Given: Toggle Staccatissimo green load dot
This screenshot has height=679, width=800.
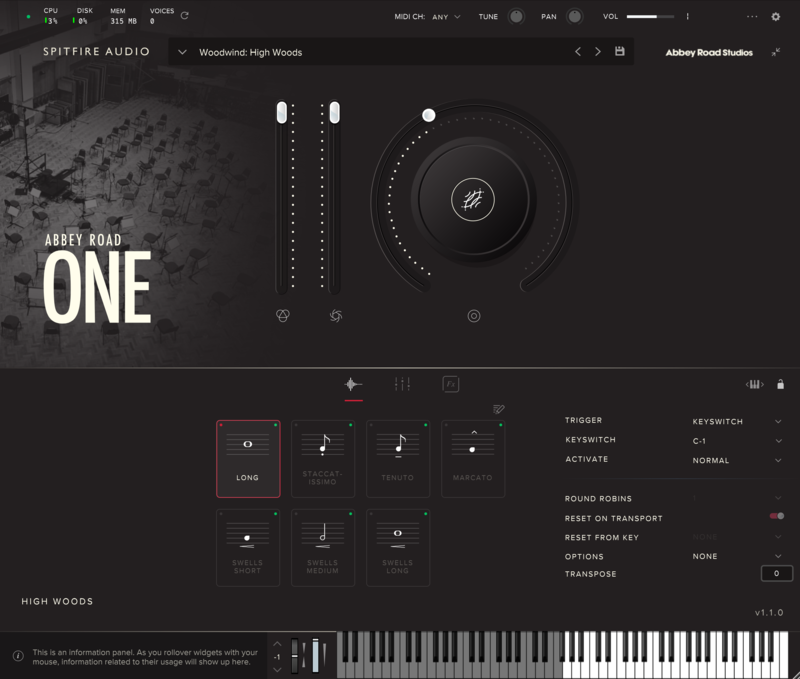Looking at the screenshot, I should click(351, 425).
